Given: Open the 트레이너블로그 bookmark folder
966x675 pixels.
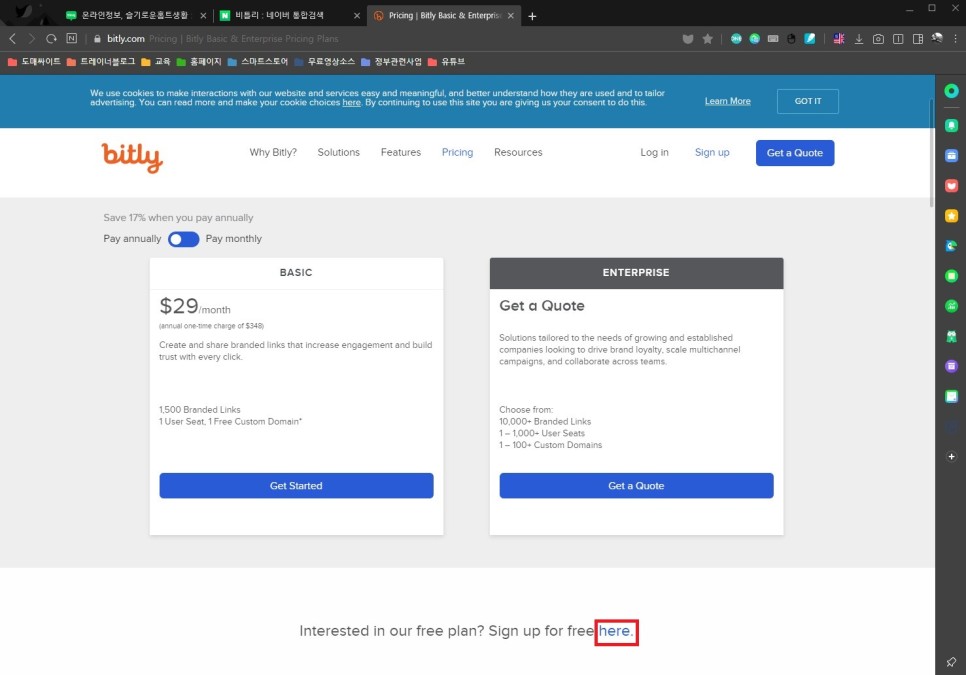Looking at the screenshot, I should pos(100,62).
